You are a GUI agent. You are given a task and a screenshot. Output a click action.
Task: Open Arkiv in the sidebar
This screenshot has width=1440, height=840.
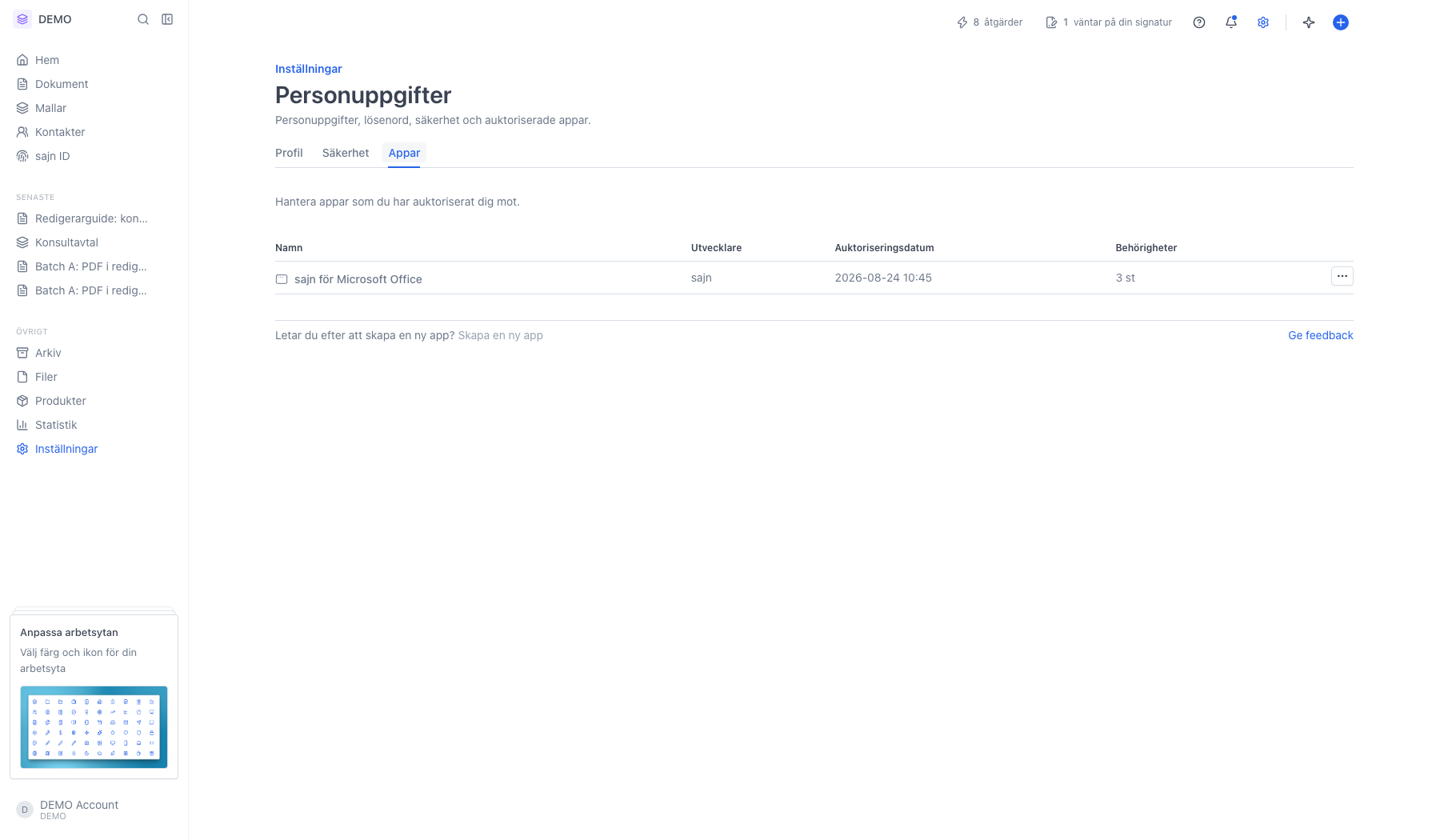[94, 353]
